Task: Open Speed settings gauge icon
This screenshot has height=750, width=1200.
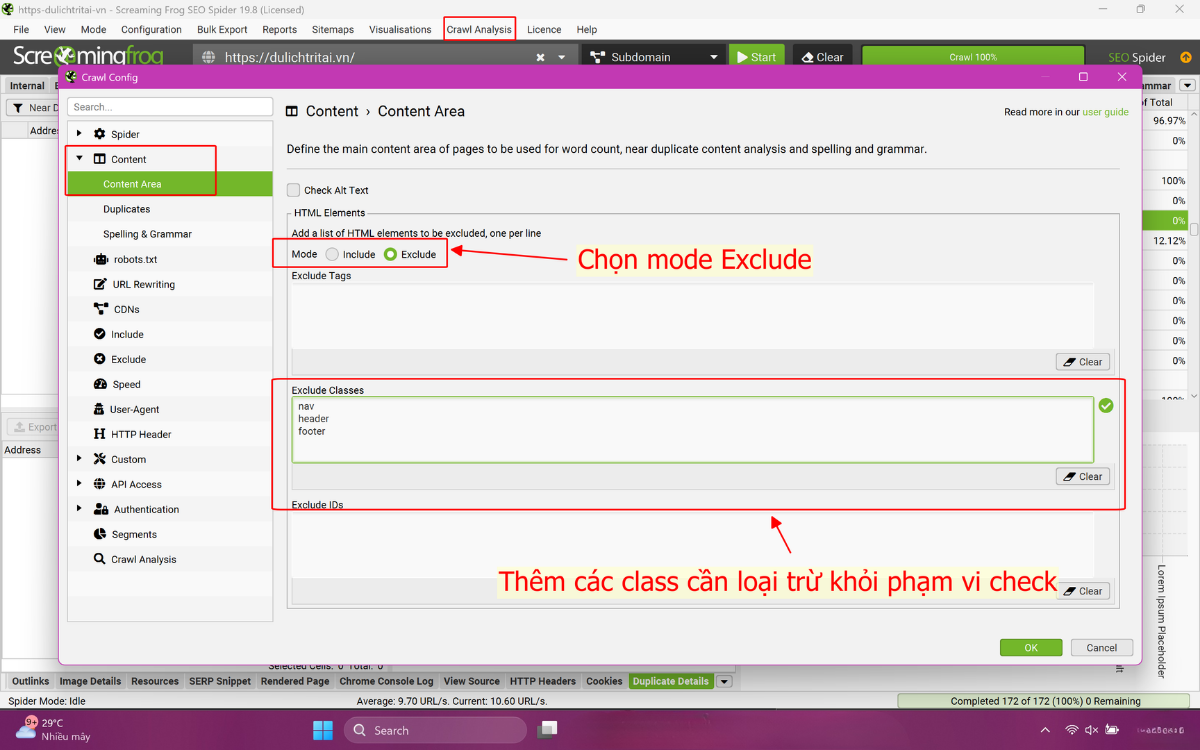Action: click(x=100, y=384)
